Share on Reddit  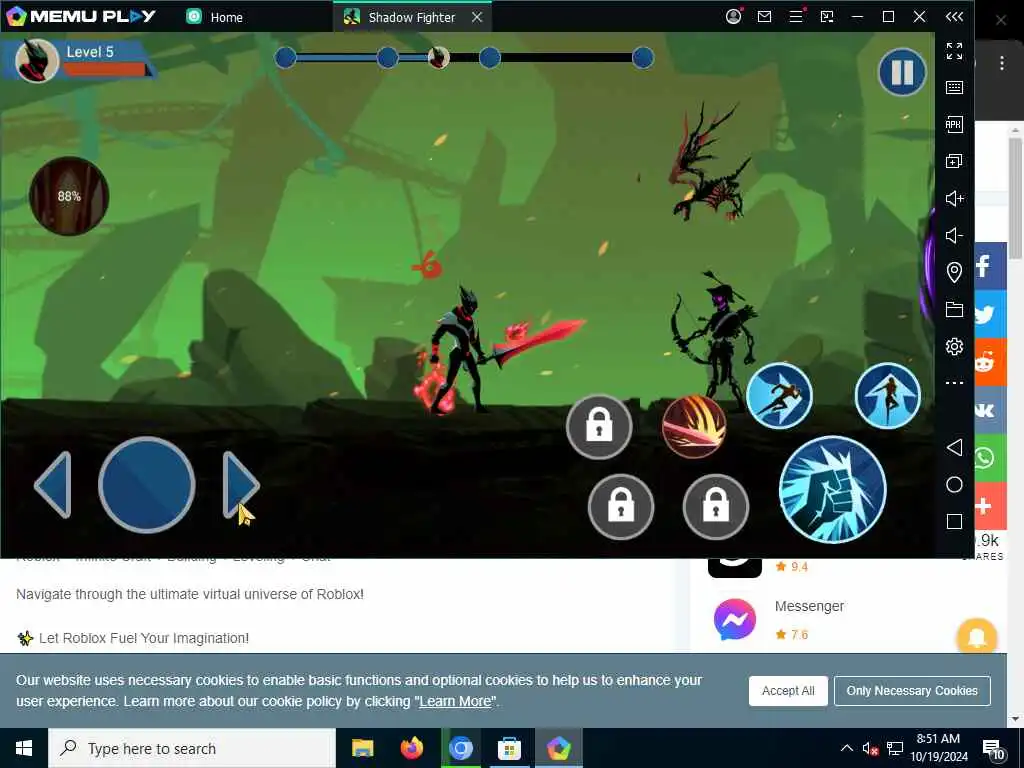click(x=989, y=362)
